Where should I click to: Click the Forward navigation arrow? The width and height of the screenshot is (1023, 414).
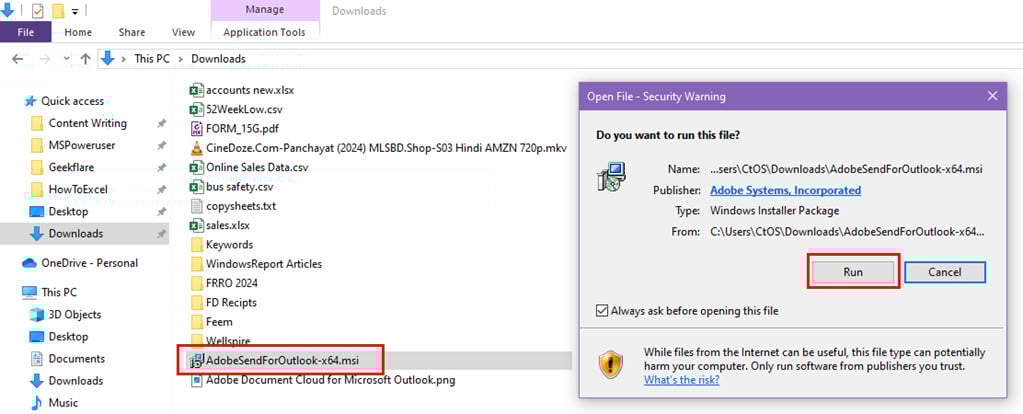[x=44, y=59]
